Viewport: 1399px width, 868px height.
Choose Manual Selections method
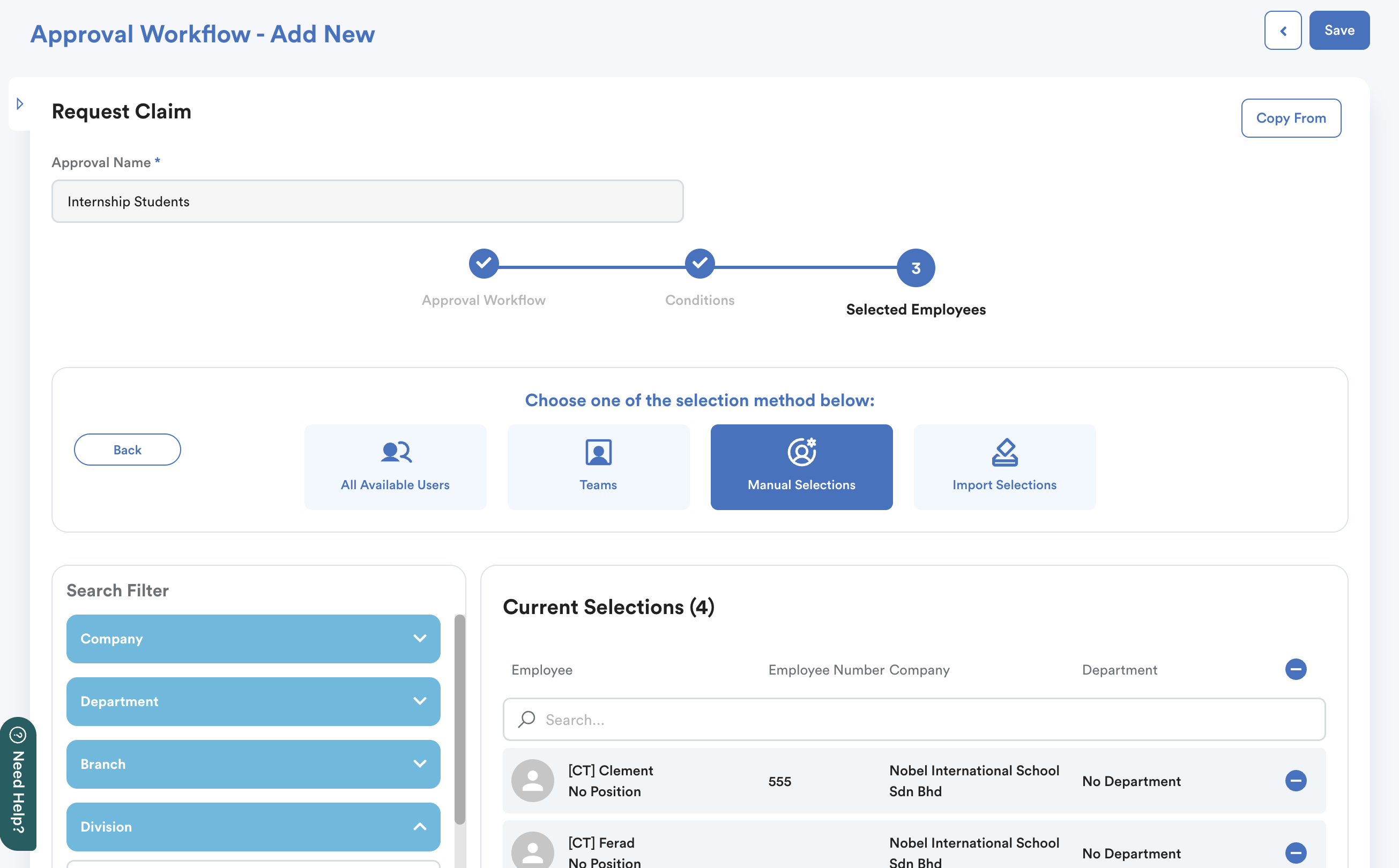click(801, 467)
